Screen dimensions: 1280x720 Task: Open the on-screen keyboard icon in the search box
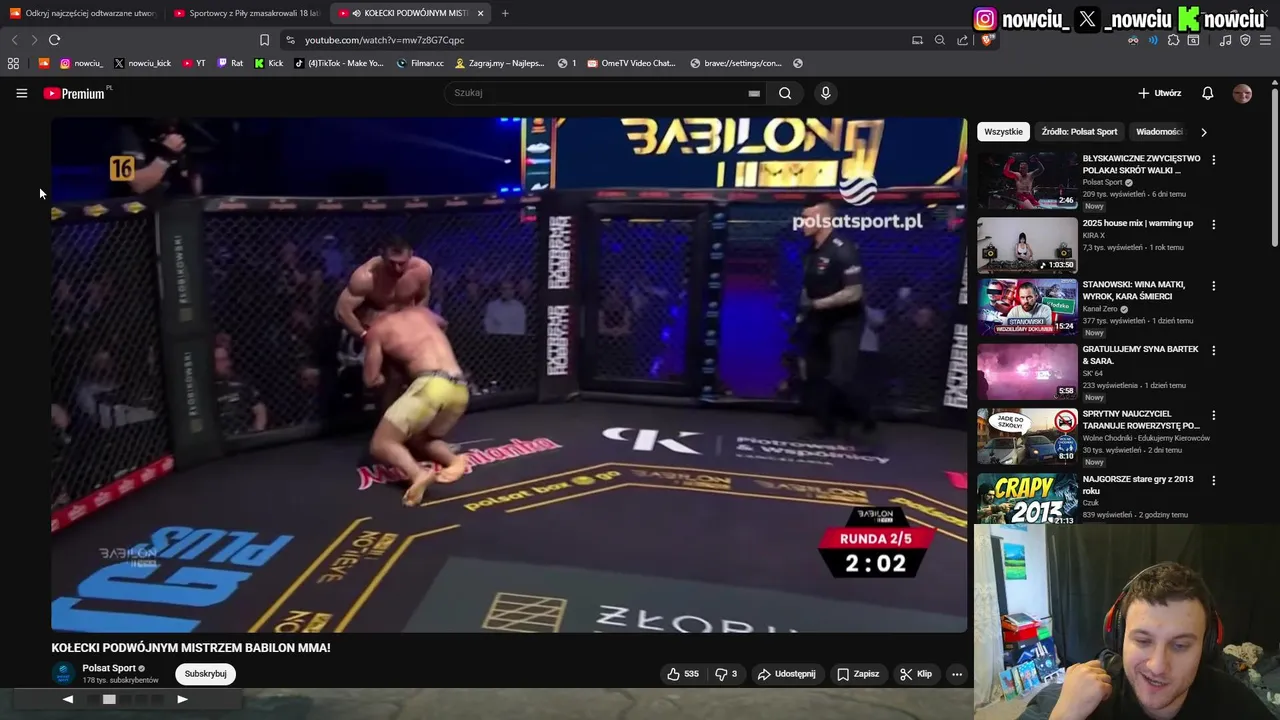tap(754, 93)
